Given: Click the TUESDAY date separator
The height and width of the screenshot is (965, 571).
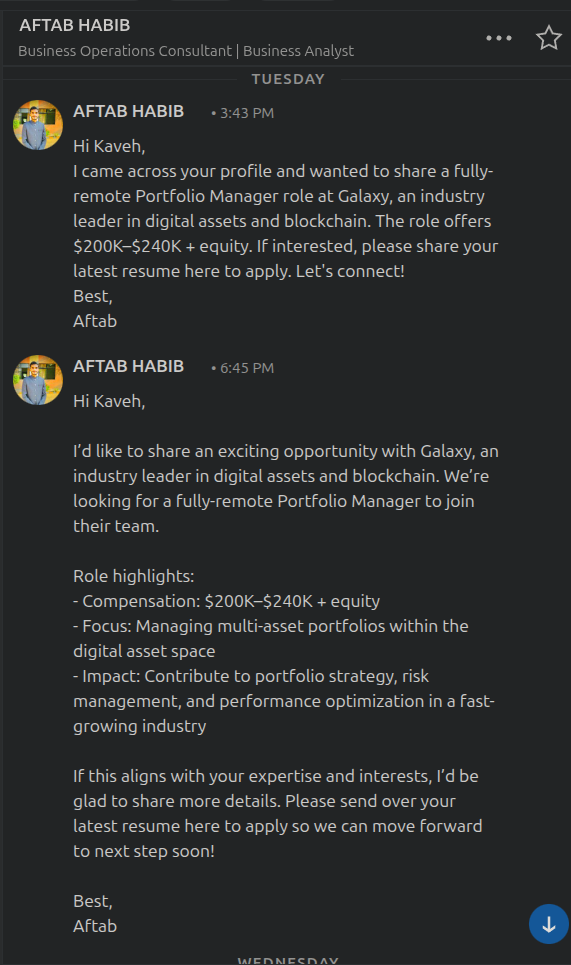Looking at the screenshot, I should (288, 79).
